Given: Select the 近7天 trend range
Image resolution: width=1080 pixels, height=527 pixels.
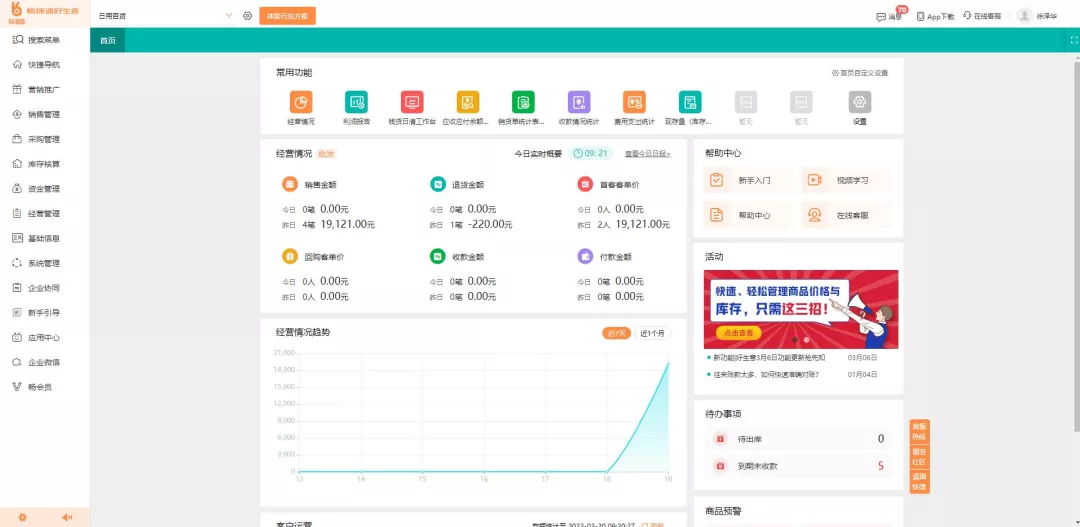Looking at the screenshot, I should 616,333.
